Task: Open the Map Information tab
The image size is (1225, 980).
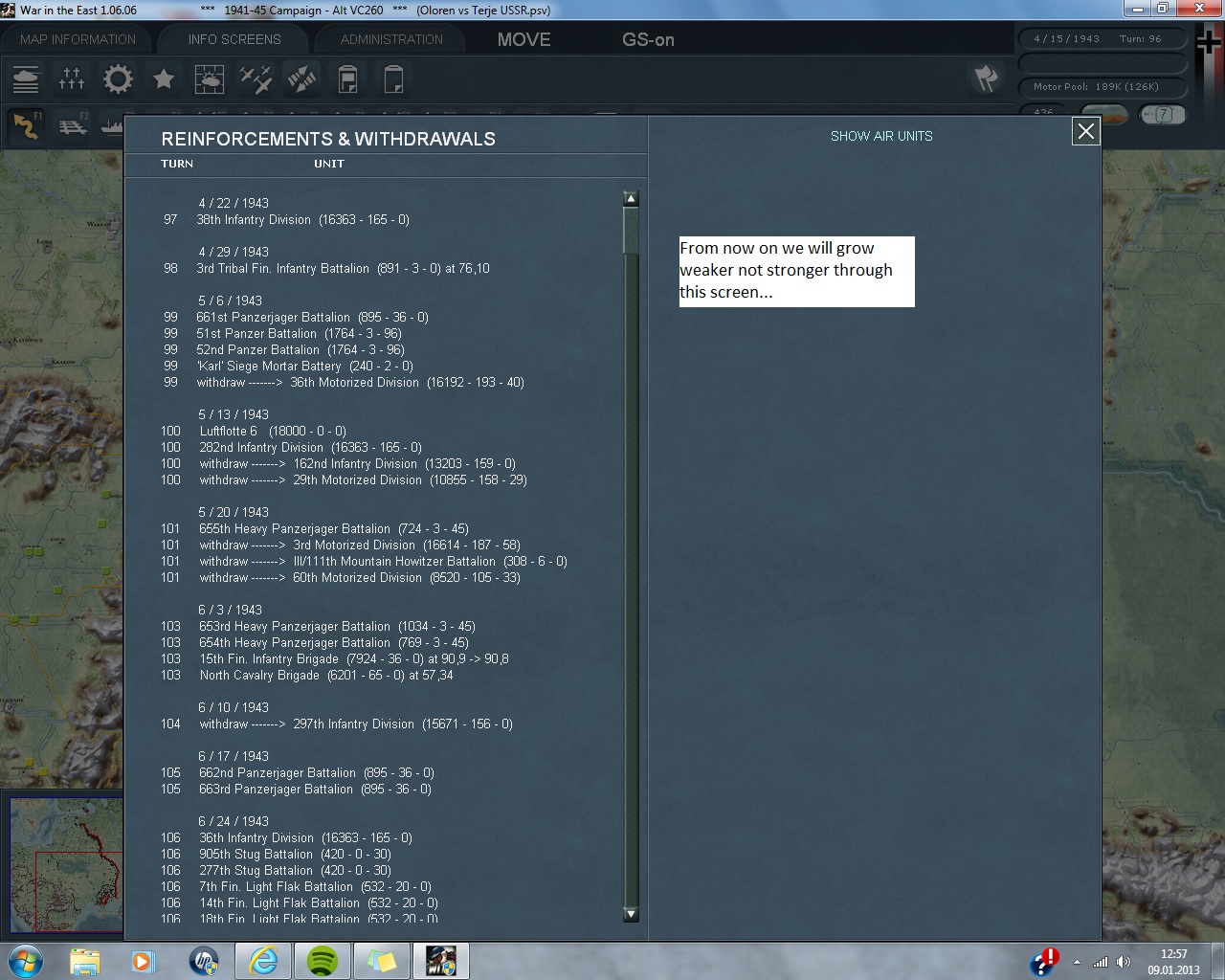Action: tap(78, 39)
